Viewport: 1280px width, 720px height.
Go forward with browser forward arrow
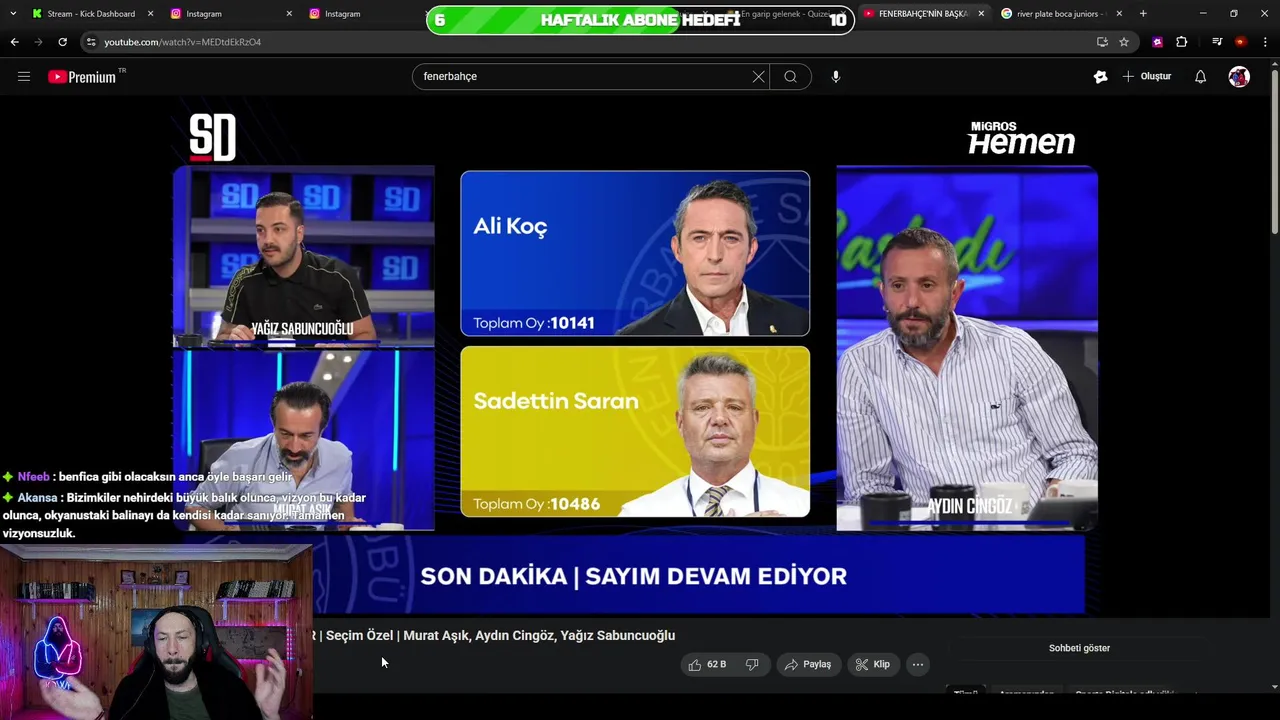click(x=38, y=42)
